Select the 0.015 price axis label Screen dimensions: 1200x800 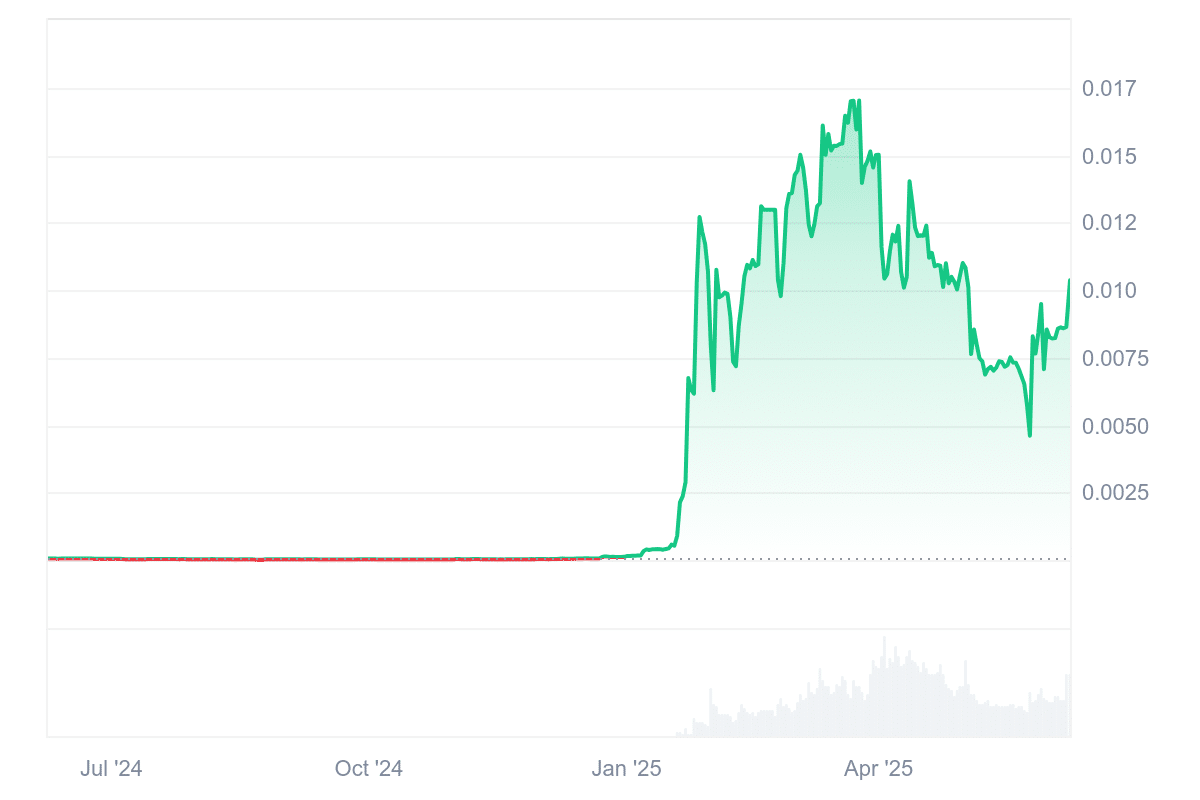click(1109, 157)
